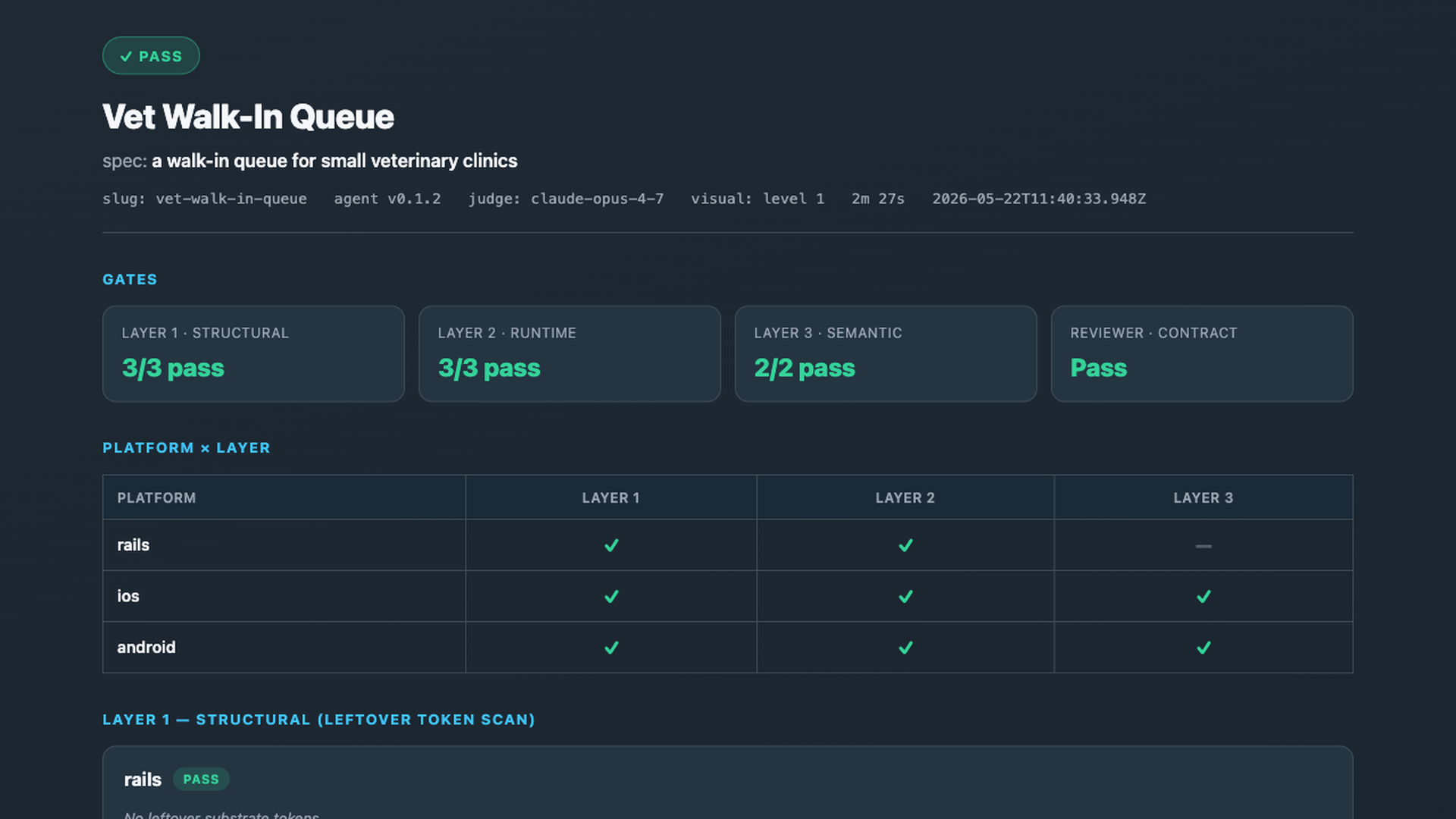The image size is (1456, 819).
Task: Click the rails Layer 3 dash icon
Action: point(1203,546)
